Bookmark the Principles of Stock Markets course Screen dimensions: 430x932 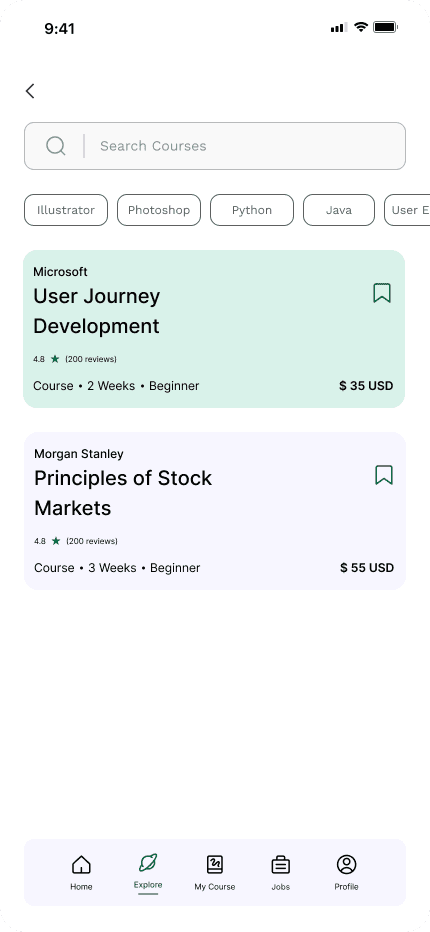click(x=384, y=475)
